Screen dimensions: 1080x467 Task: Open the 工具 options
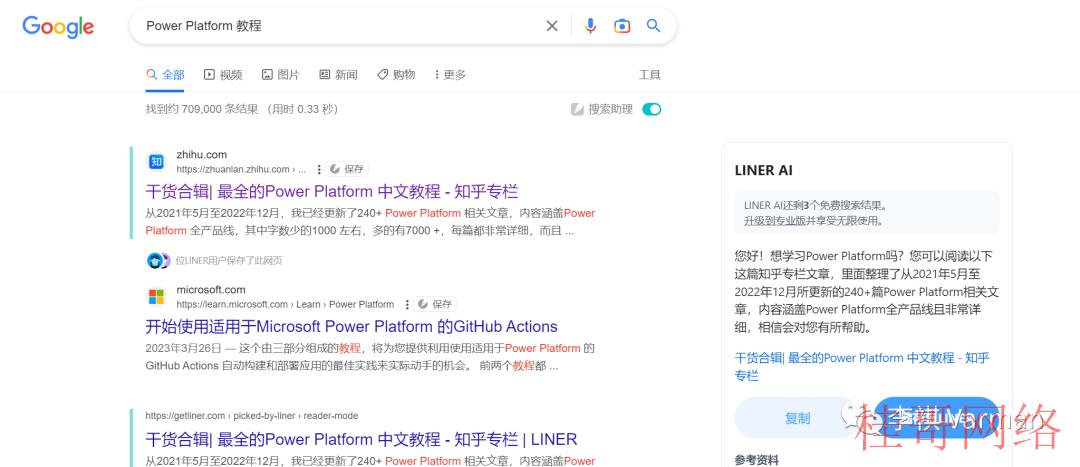[x=650, y=74]
